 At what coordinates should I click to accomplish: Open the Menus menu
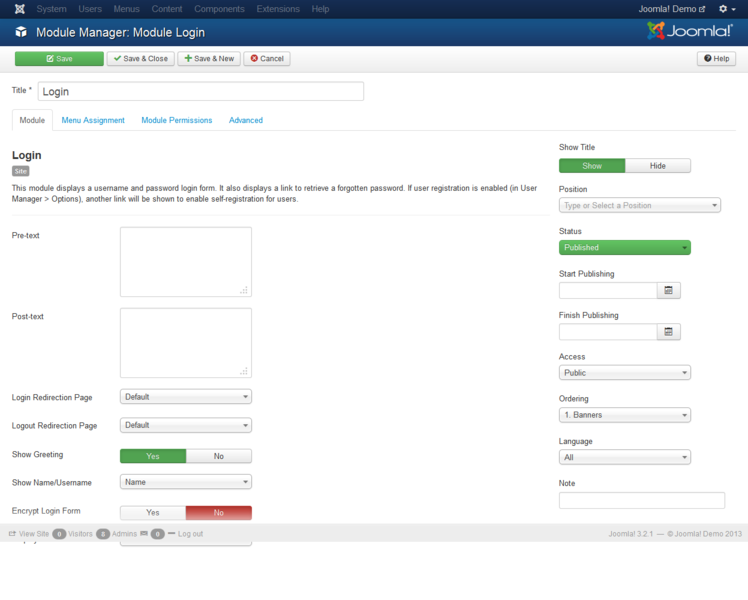tap(126, 9)
